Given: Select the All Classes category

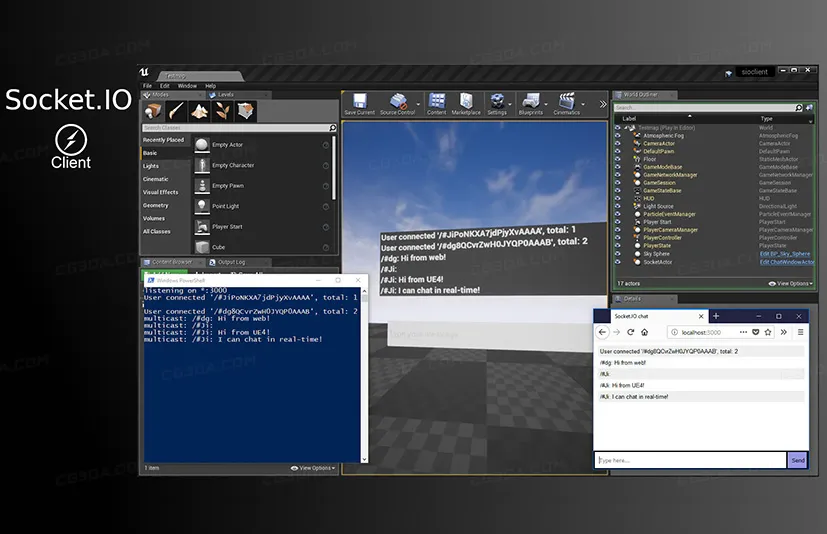Looking at the screenshot, I should (x=157, y=232).
